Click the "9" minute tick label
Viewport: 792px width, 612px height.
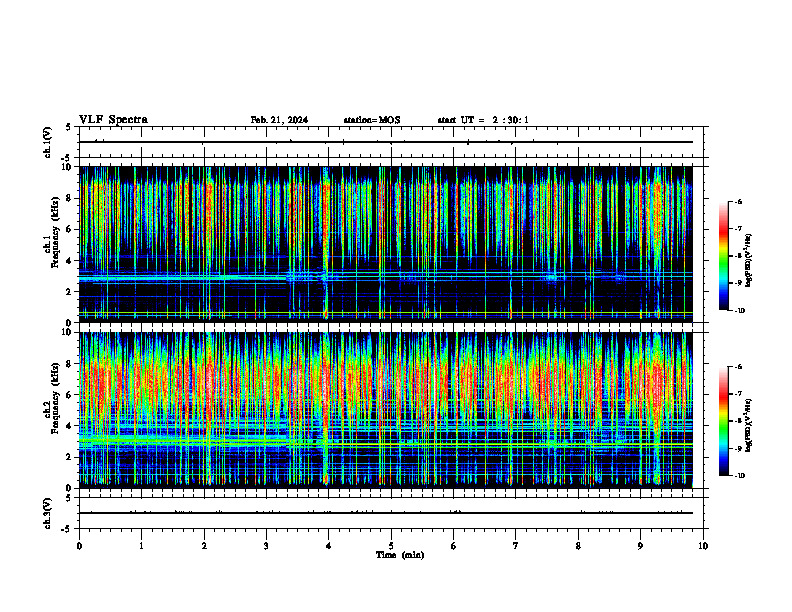pyautogui.click(x=640, y=546)
